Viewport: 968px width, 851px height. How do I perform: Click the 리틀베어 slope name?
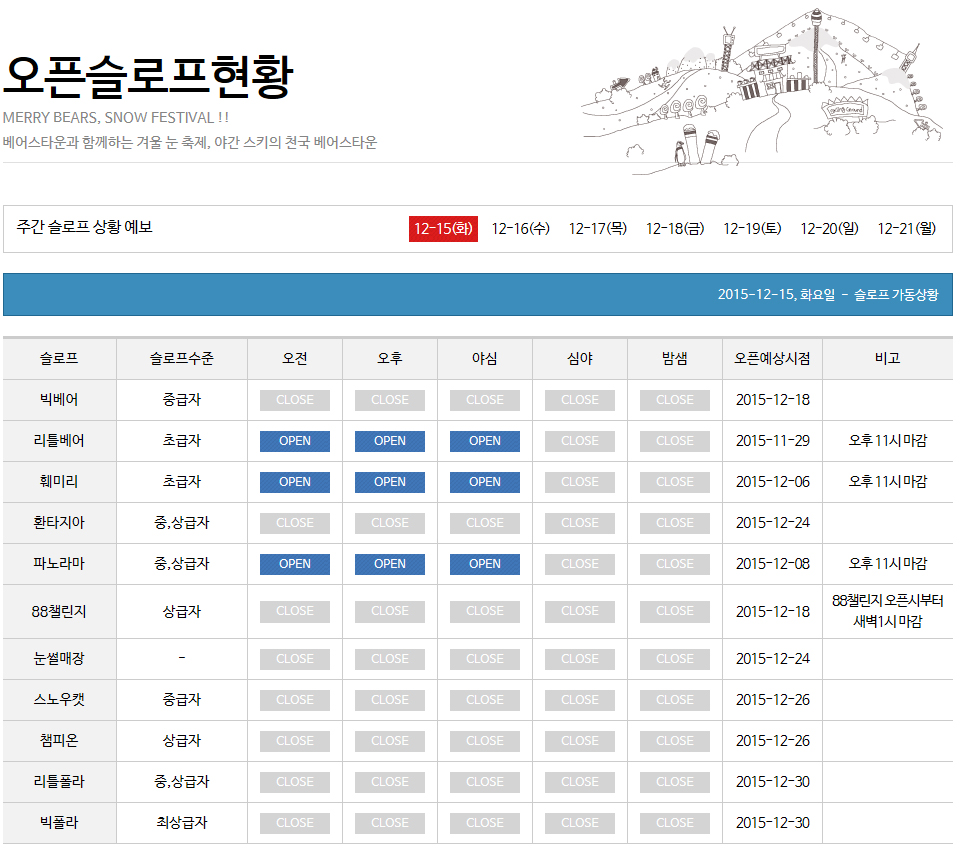pos(59,440)
